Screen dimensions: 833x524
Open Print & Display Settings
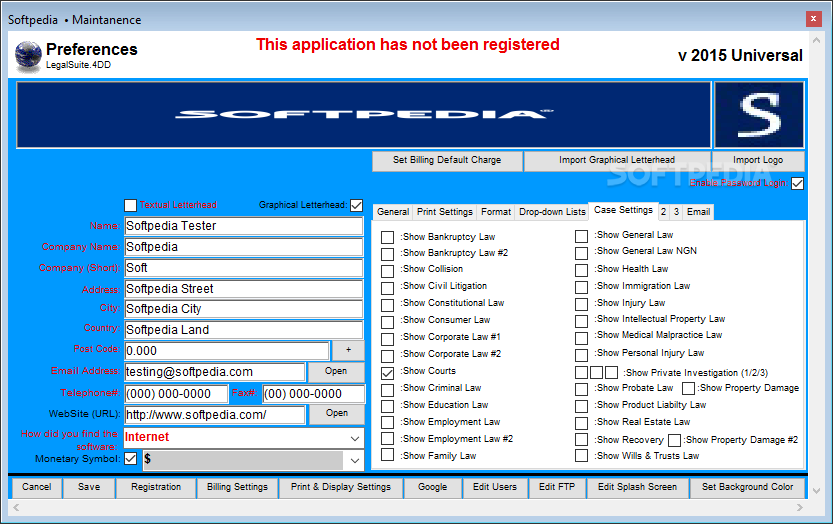341,487
